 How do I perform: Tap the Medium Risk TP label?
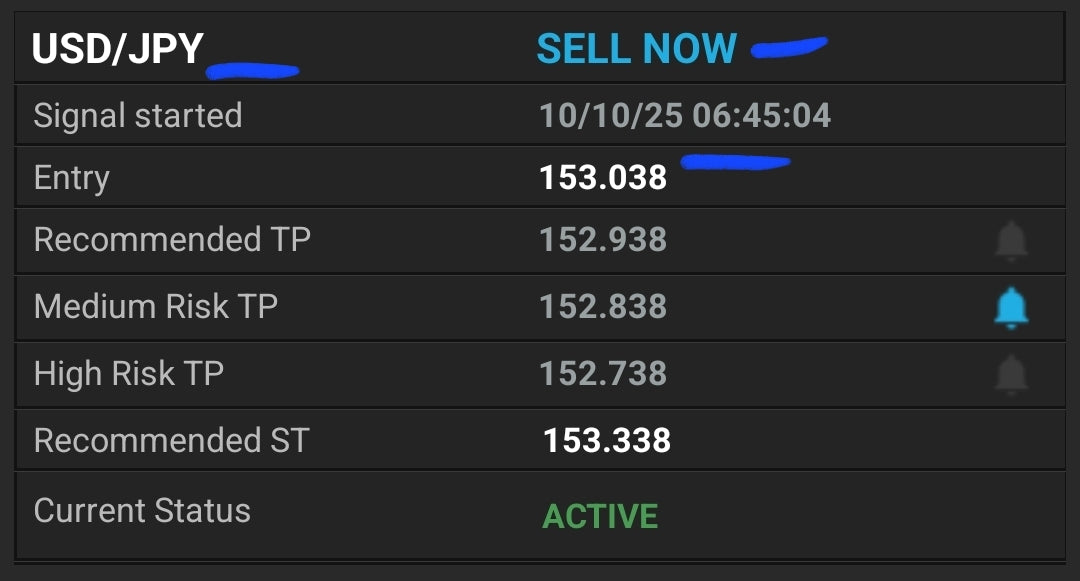[155, 307]
